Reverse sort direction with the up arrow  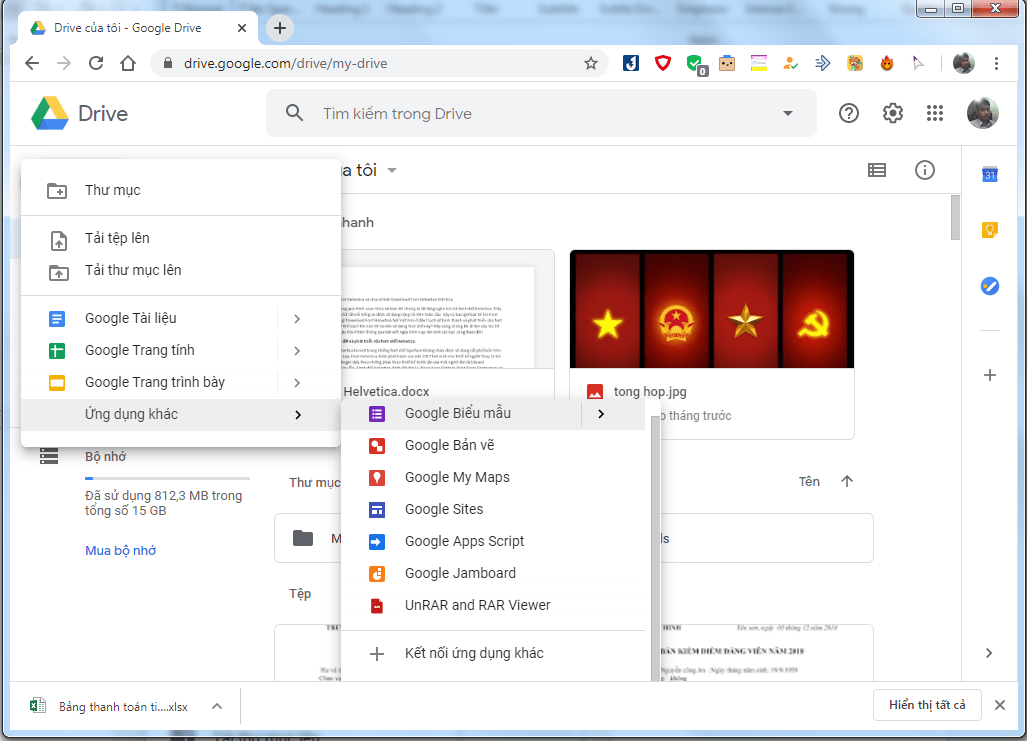click(x=847, y=482)
